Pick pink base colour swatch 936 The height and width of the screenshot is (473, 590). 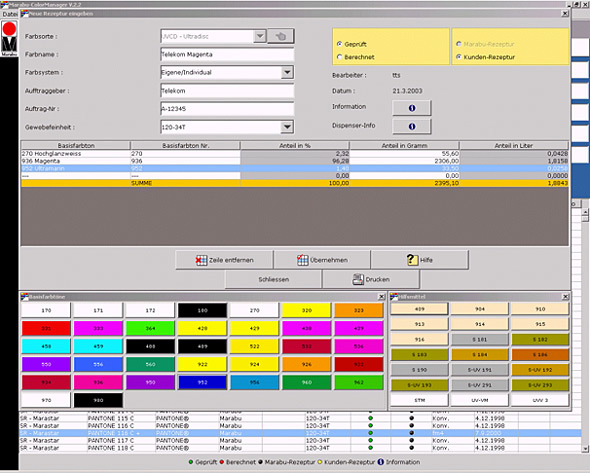point(98,382)
